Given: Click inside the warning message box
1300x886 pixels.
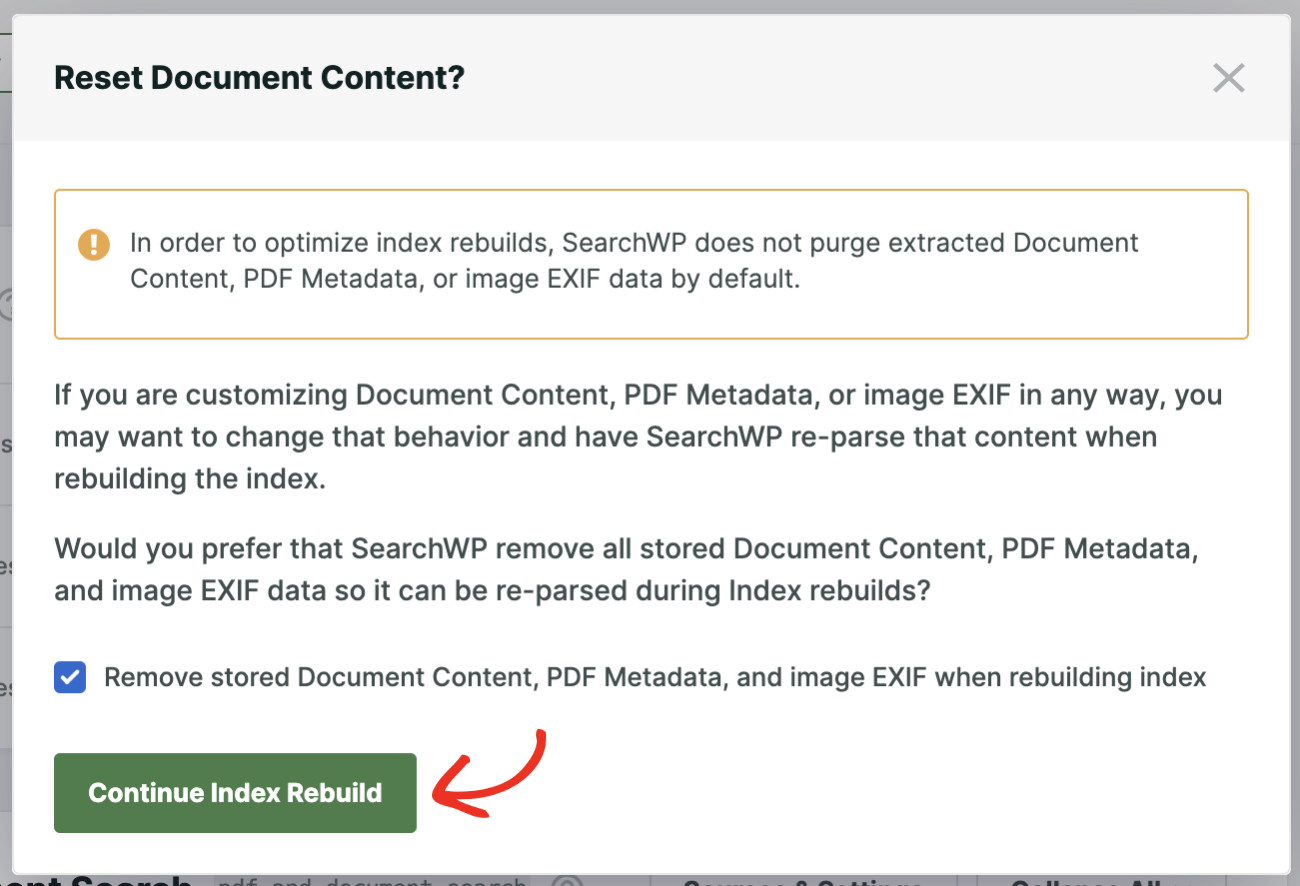Looking at the screenshot, I should (650, 262).
